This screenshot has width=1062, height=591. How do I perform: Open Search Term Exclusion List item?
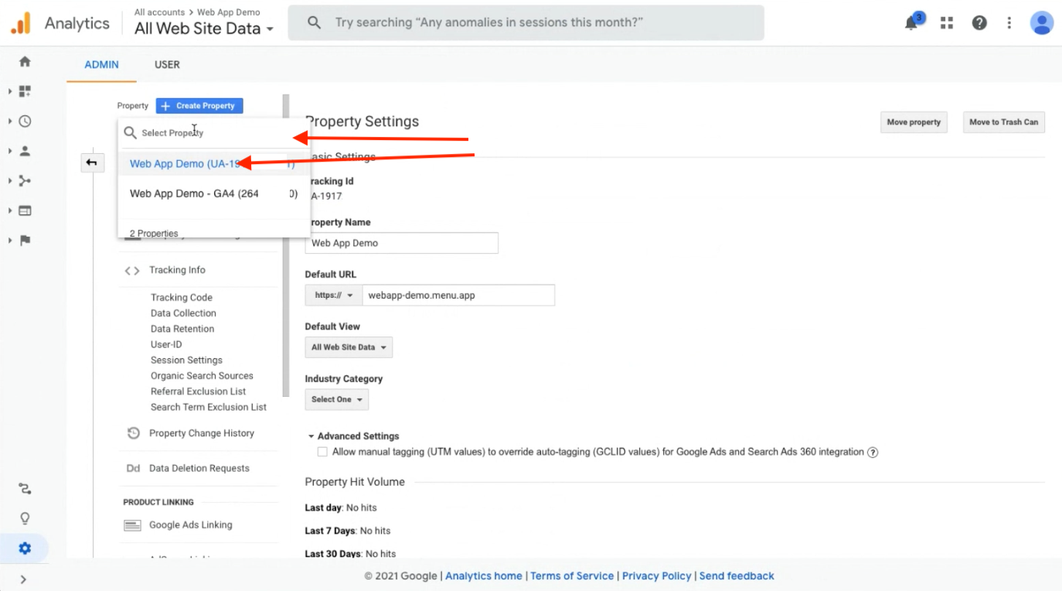[209, 407]
